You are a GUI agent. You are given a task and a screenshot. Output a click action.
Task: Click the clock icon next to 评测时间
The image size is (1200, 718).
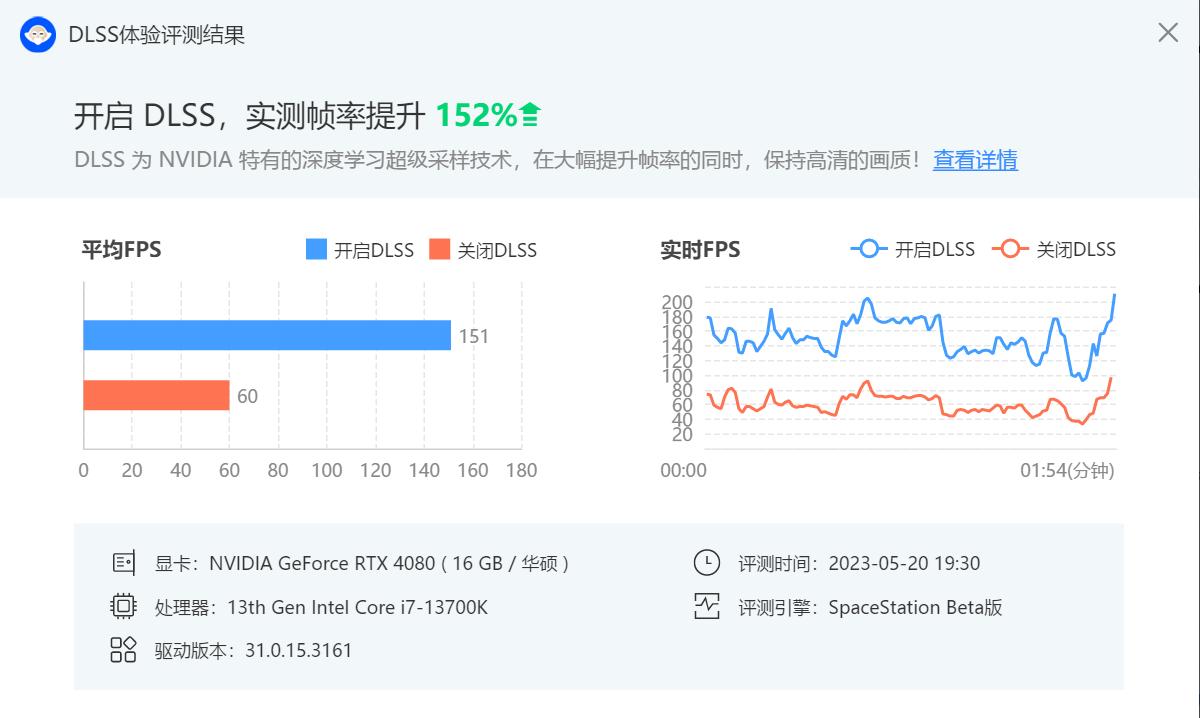pyautogui.click(x=708, y=563)
